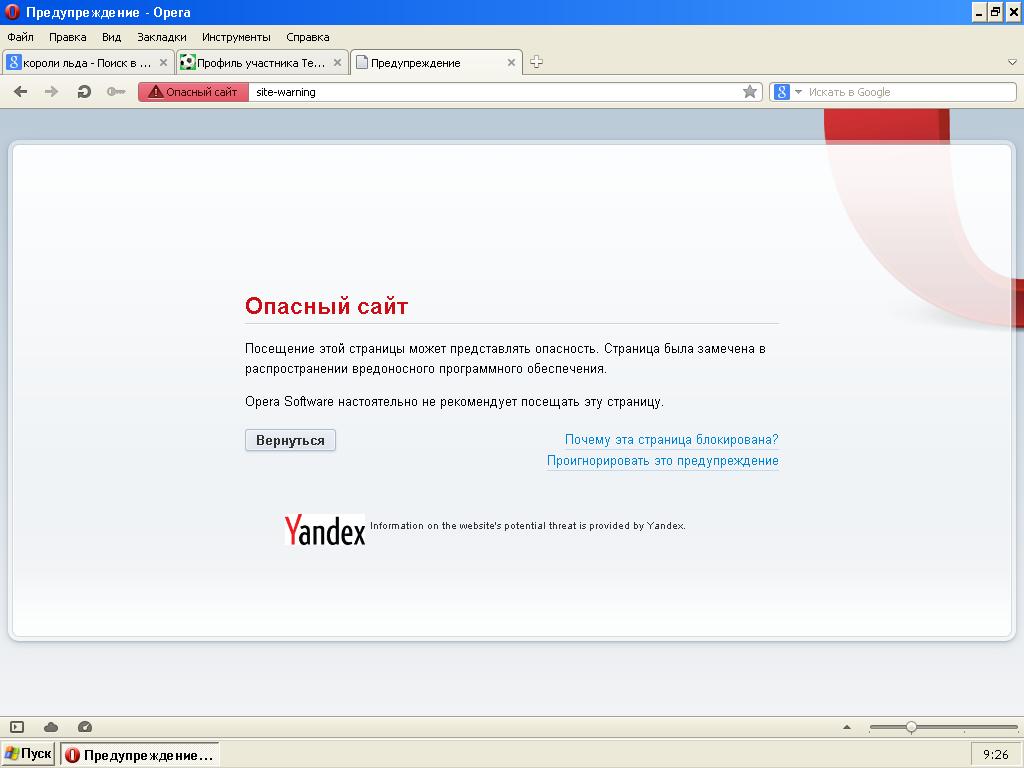Click the Opera Turbo status bar icon
This screenshot has width=1024, height=768.
click(85, 727)
